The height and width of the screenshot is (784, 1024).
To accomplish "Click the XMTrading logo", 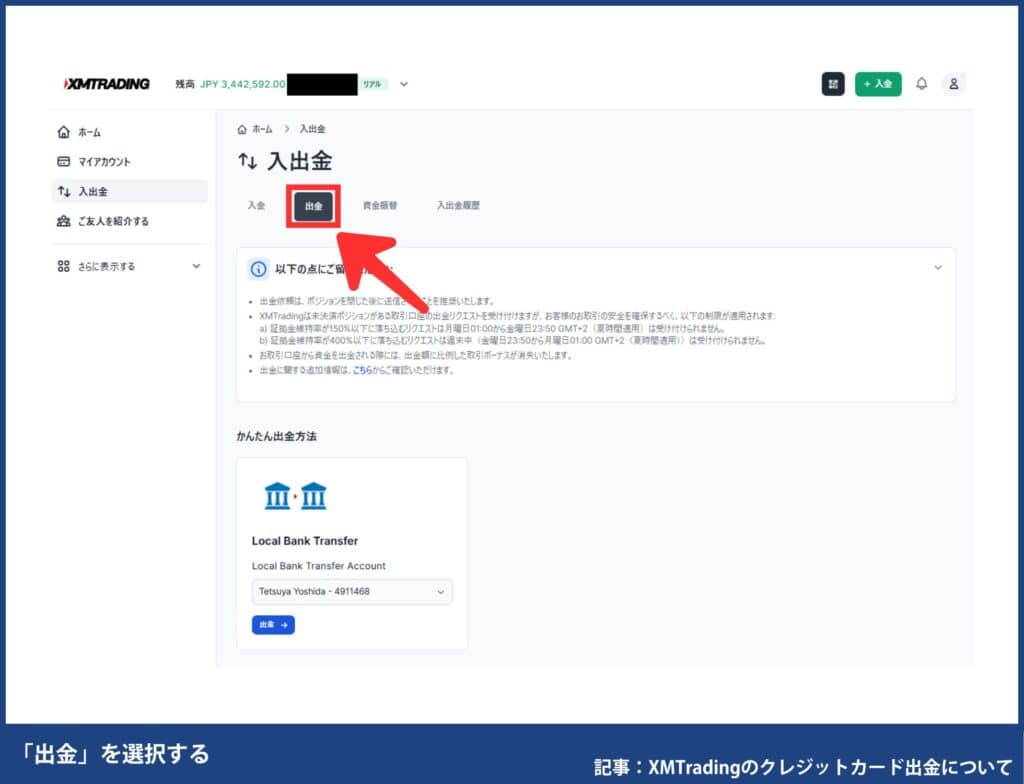I will pos(106,84).
